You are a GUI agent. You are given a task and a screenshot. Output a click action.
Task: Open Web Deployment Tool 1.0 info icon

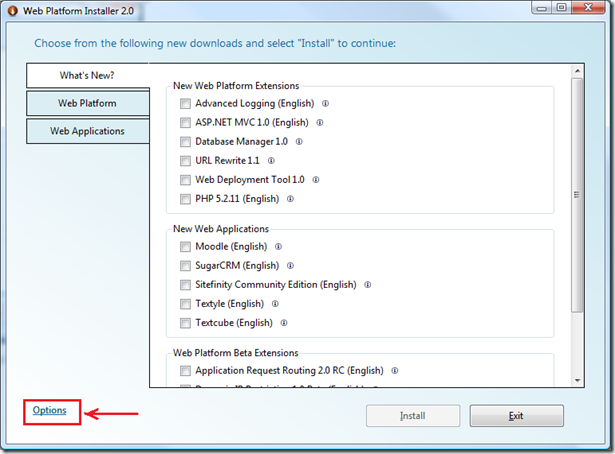(316, 180)
